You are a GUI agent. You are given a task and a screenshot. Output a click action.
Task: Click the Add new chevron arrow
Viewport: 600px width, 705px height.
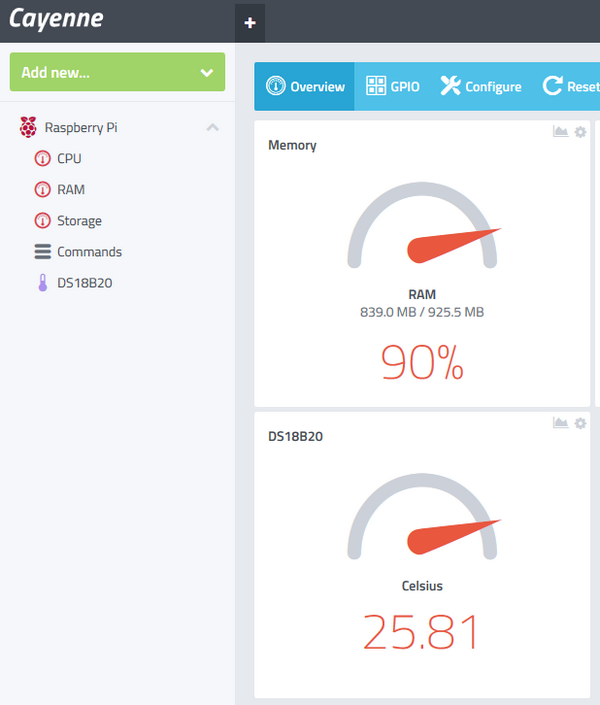(207, 72)
